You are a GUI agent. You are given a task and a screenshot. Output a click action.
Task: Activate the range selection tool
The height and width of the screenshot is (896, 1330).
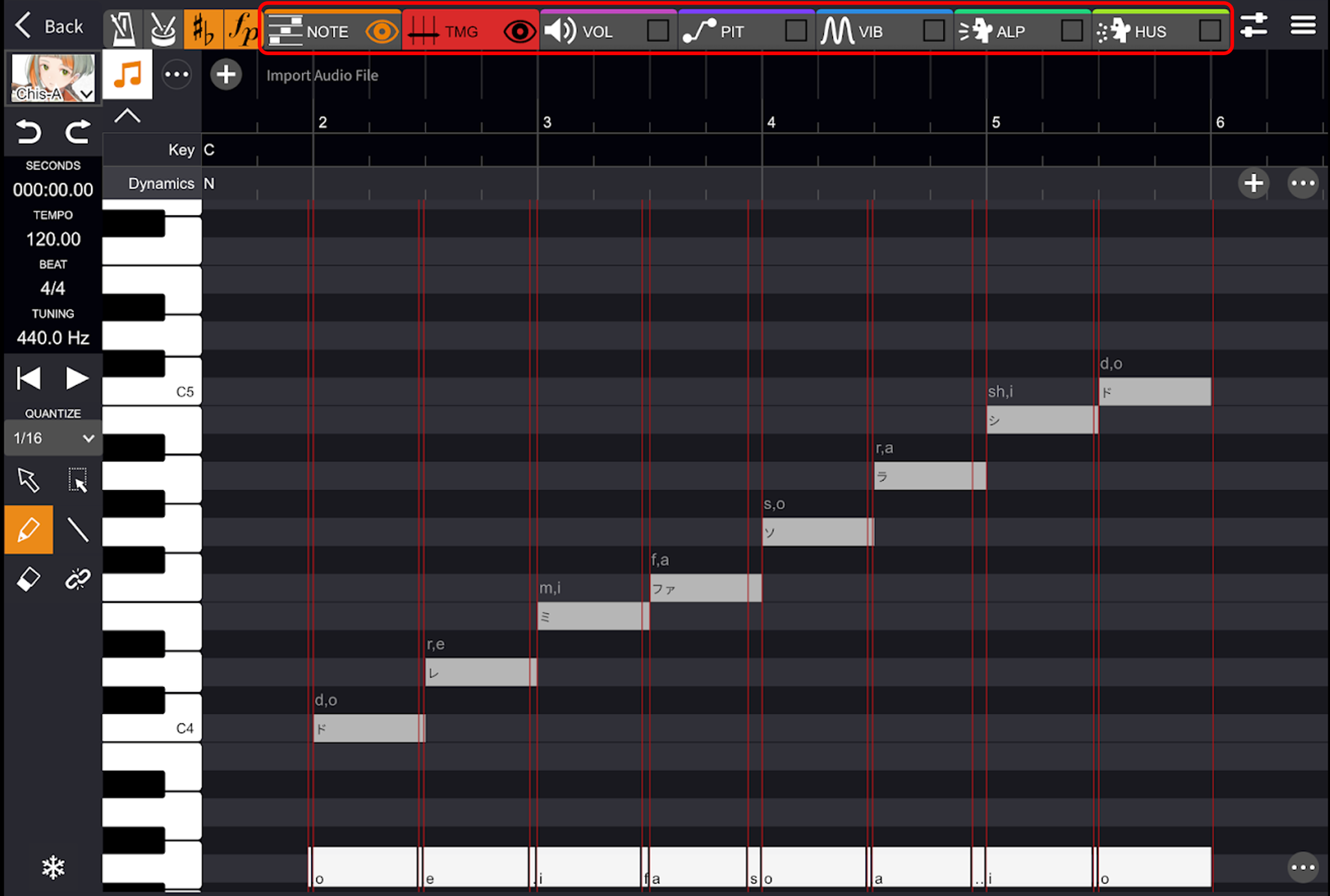point(78,480)
